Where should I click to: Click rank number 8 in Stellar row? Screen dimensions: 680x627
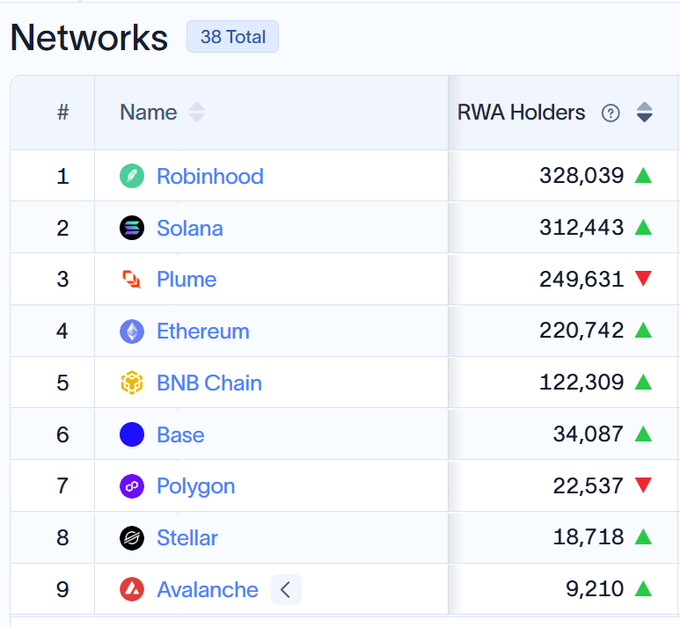pyautogui.click(x=63, y=538)
